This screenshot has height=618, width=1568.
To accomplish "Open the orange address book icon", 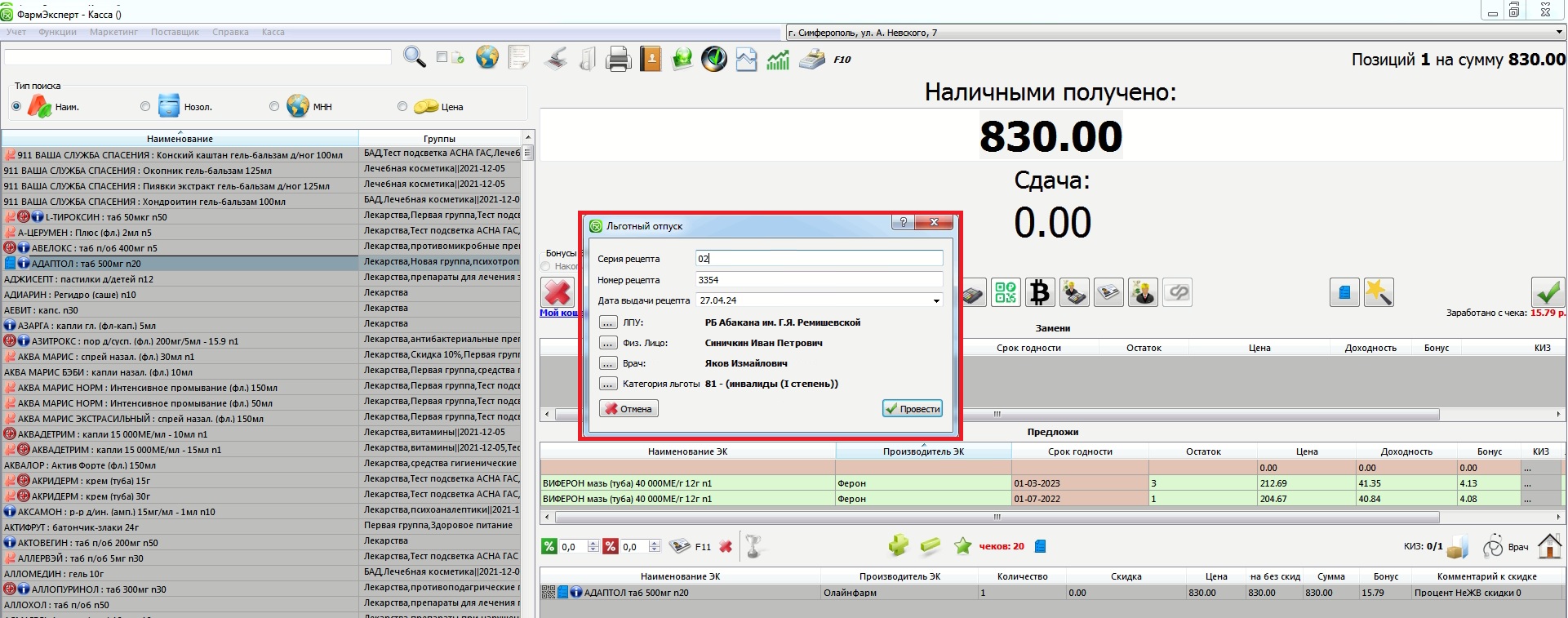I will 651,59.
